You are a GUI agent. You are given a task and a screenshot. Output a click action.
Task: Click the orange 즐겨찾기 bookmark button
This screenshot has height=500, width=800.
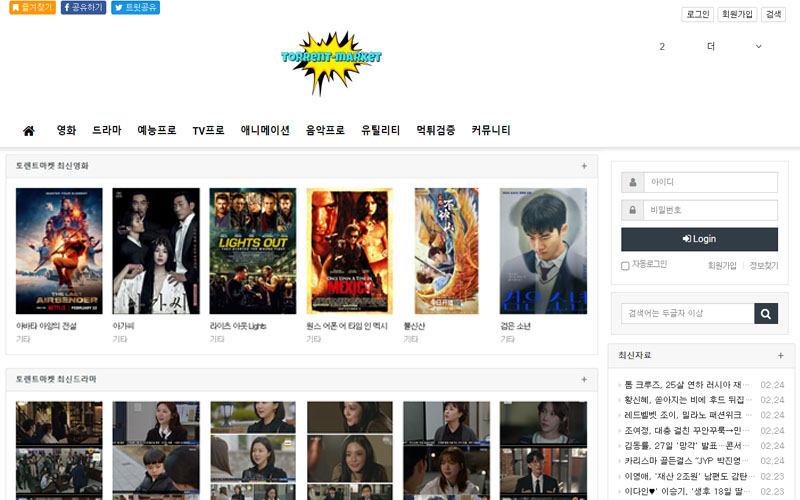(33, 7)
